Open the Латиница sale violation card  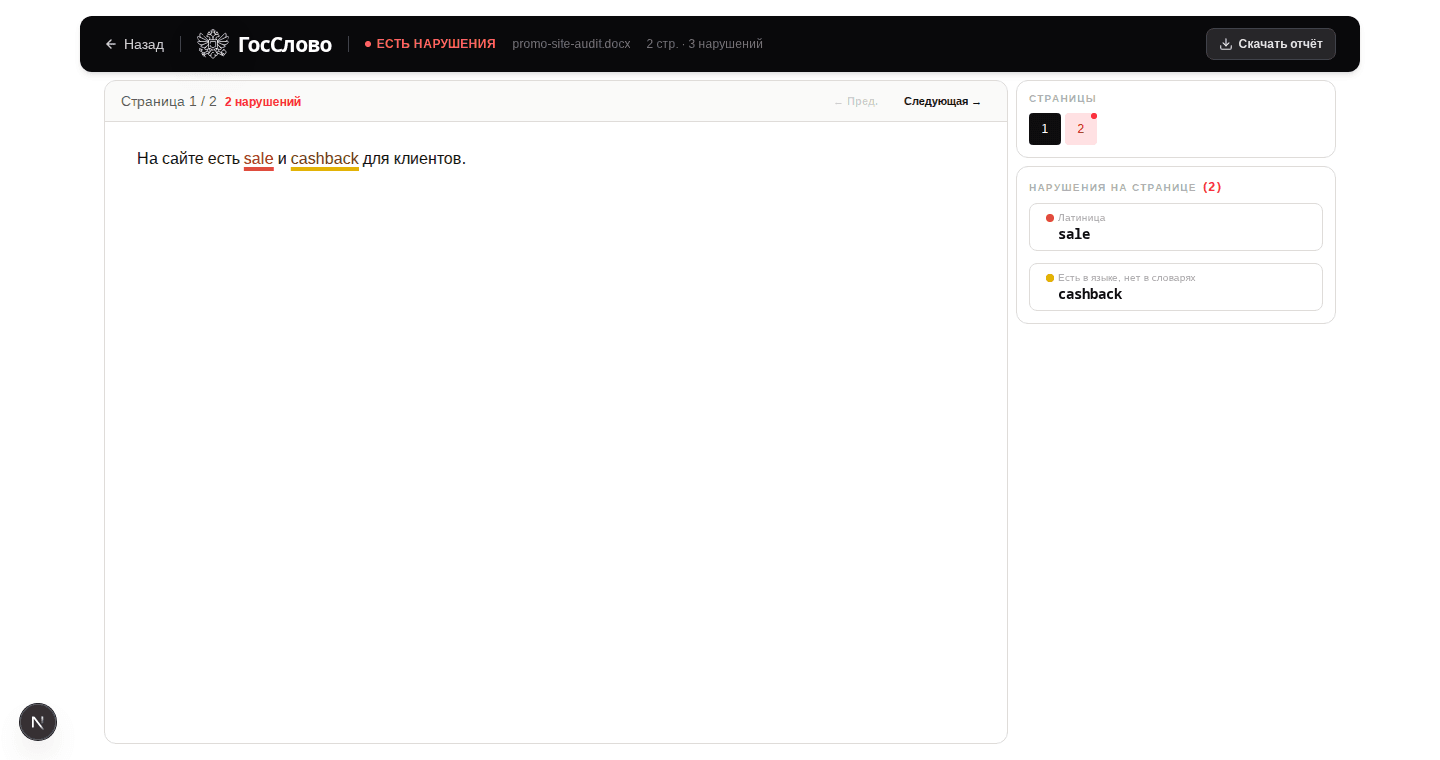[x=1175, y=227]
